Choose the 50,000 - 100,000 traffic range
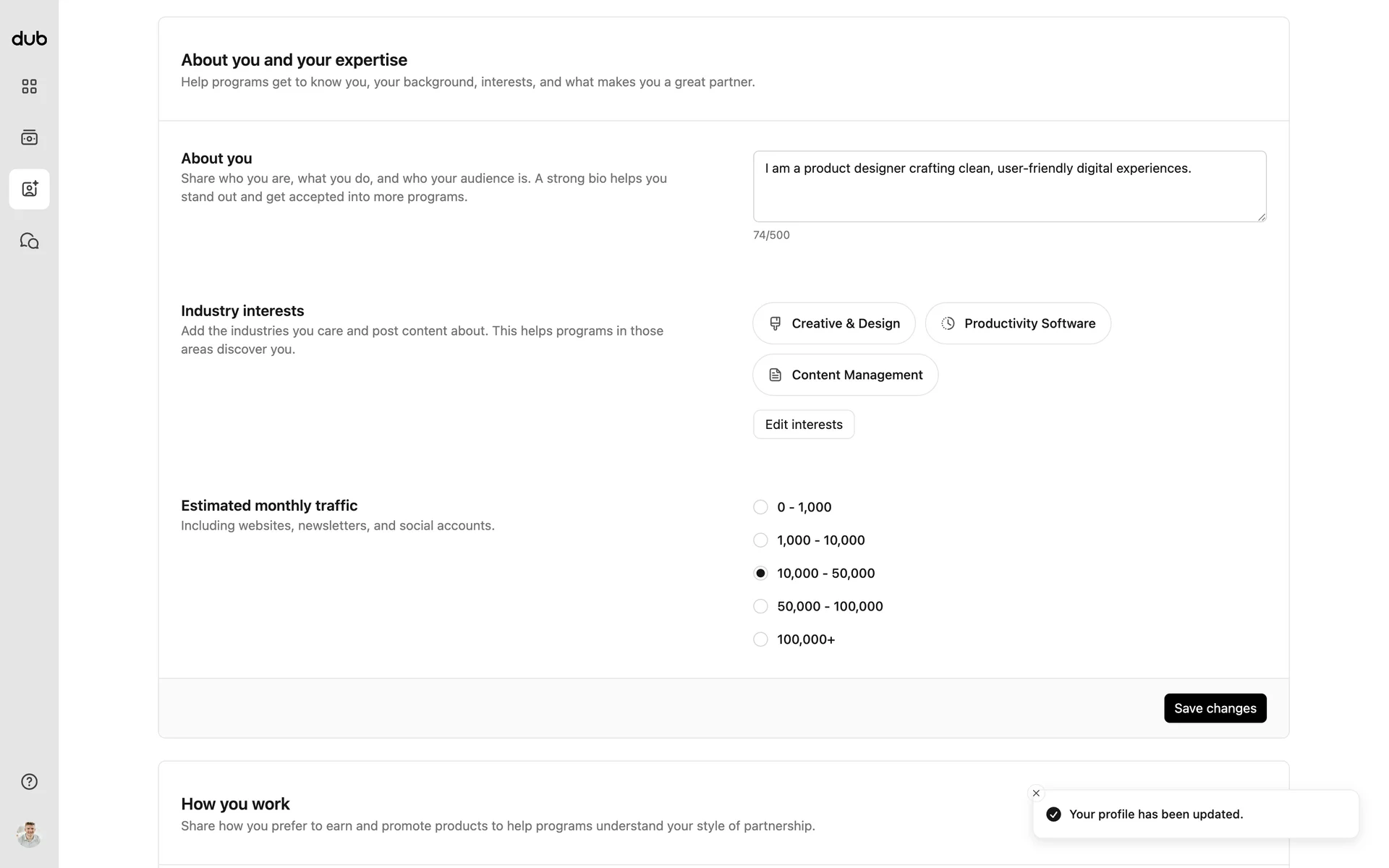 pyautogui.click(x=760, y=606)
